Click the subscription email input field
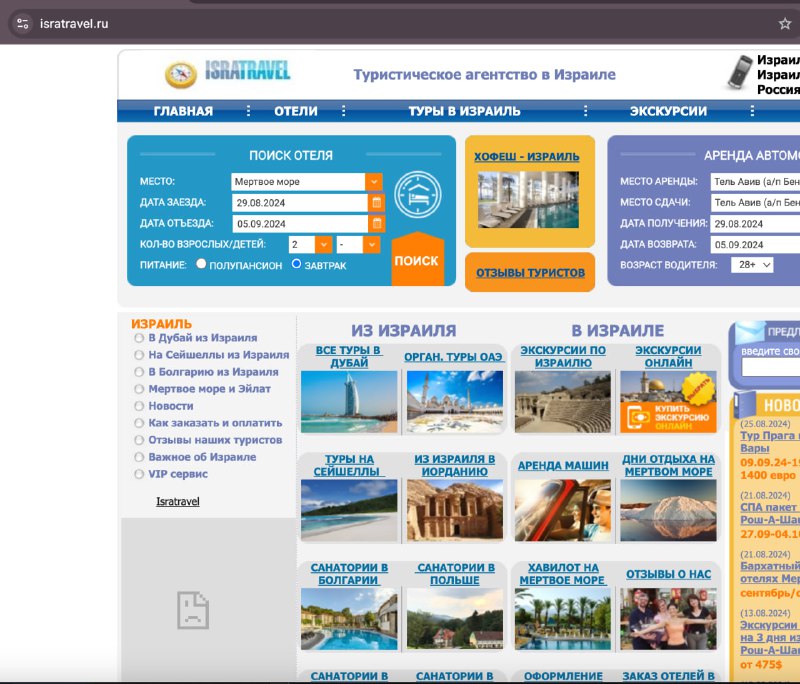 tap(770, 367)
